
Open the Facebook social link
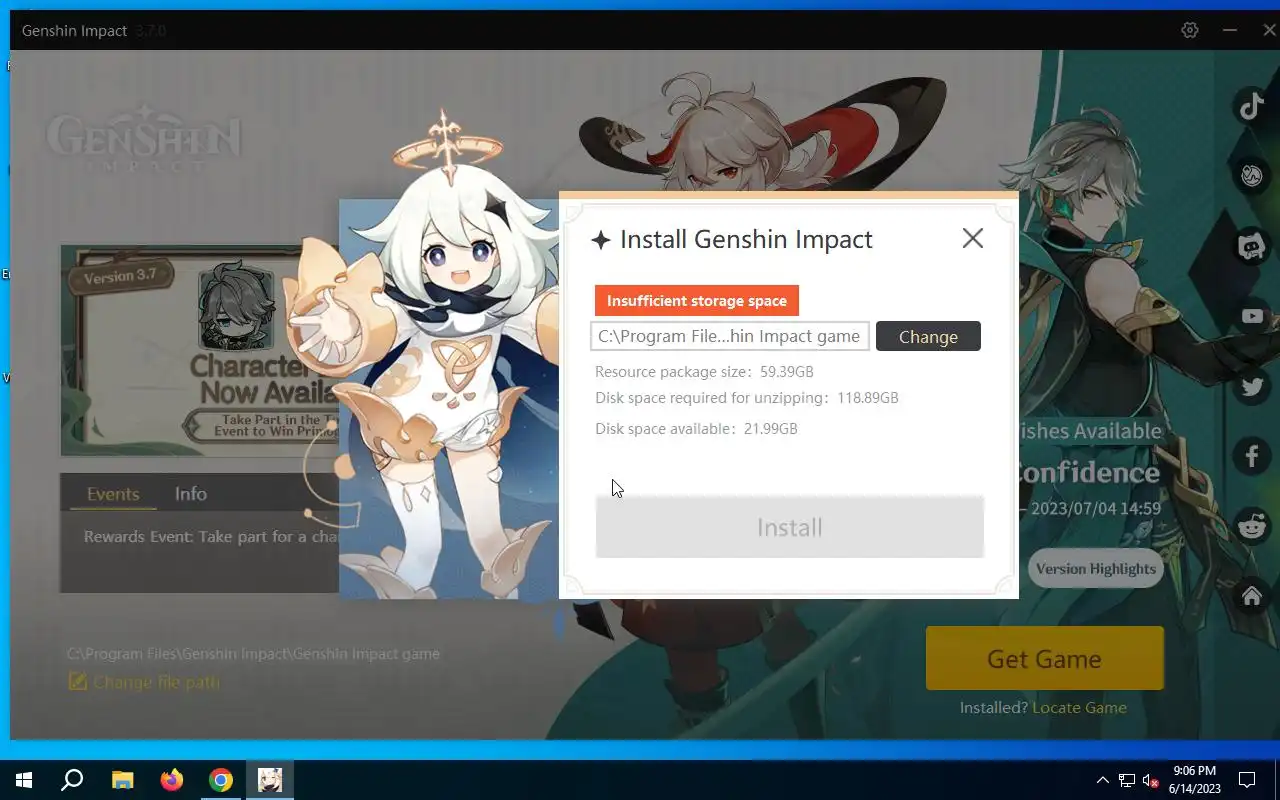(1252, 456)
